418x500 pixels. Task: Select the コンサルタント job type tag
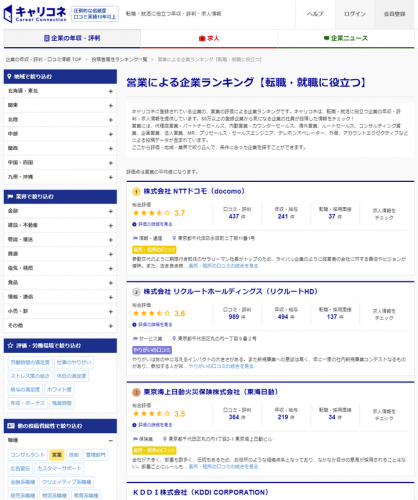[x=27, y=455]
